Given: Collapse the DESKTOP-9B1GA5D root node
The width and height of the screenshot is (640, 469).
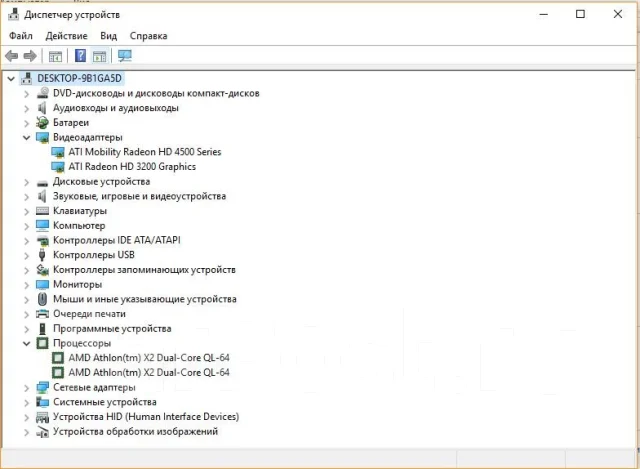Looking at the screenshot, I should click(x=11, y=78).
